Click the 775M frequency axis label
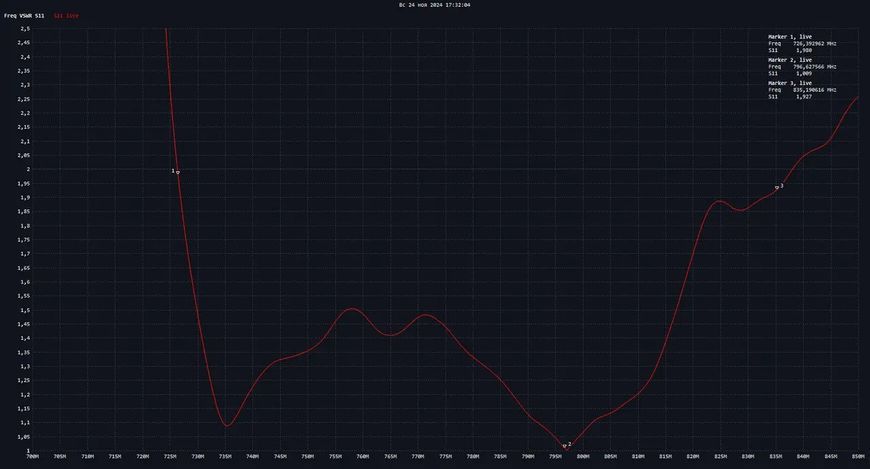The image size is (870, 469). [446, 457]
